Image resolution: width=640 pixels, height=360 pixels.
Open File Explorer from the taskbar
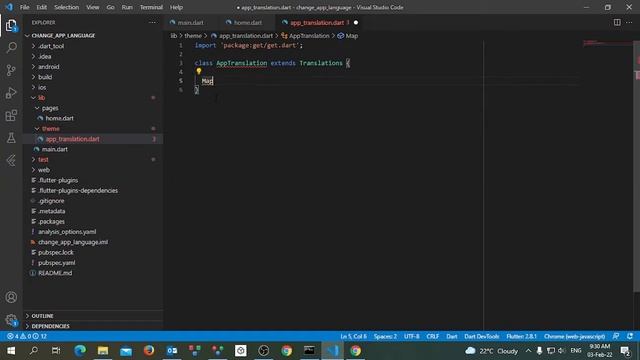(103, 351)
